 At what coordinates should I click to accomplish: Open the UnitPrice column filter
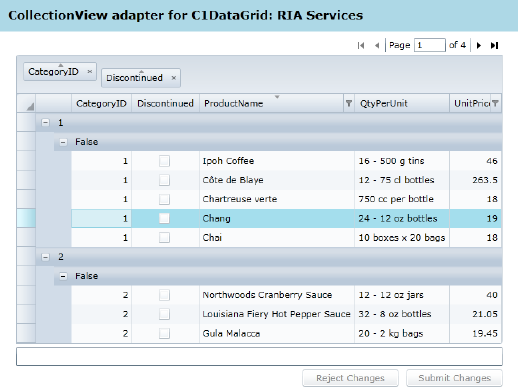coord(495,103)
